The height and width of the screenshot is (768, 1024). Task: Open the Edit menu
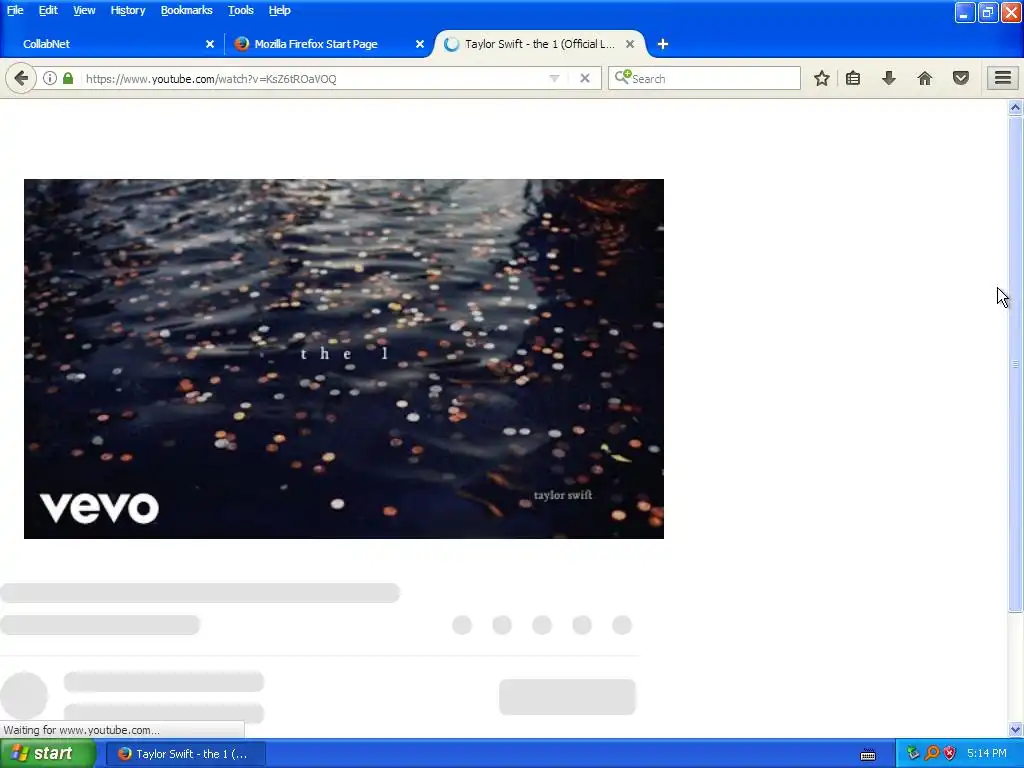[48, 10]
